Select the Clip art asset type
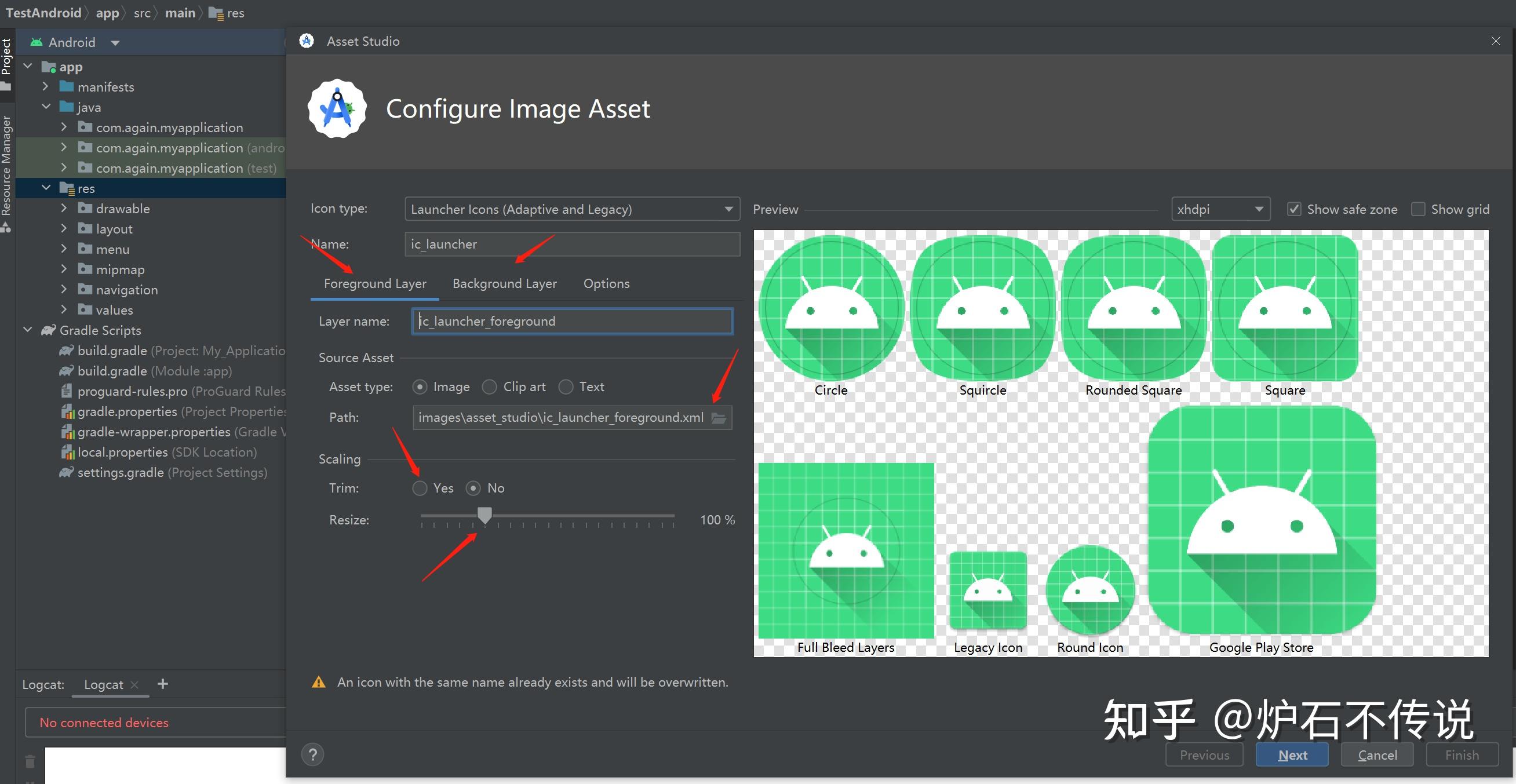The image size is (1516, 784). (x=489, y=386)
